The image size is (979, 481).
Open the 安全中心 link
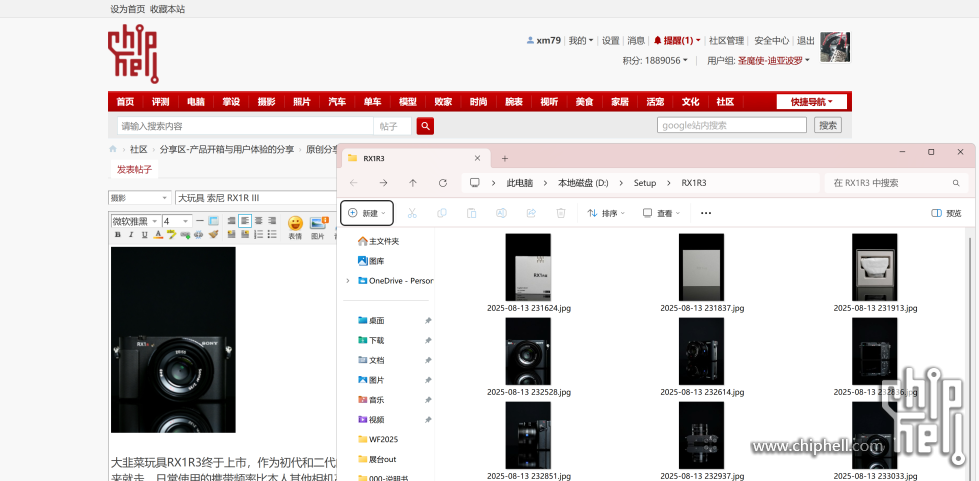coord(772,41)
